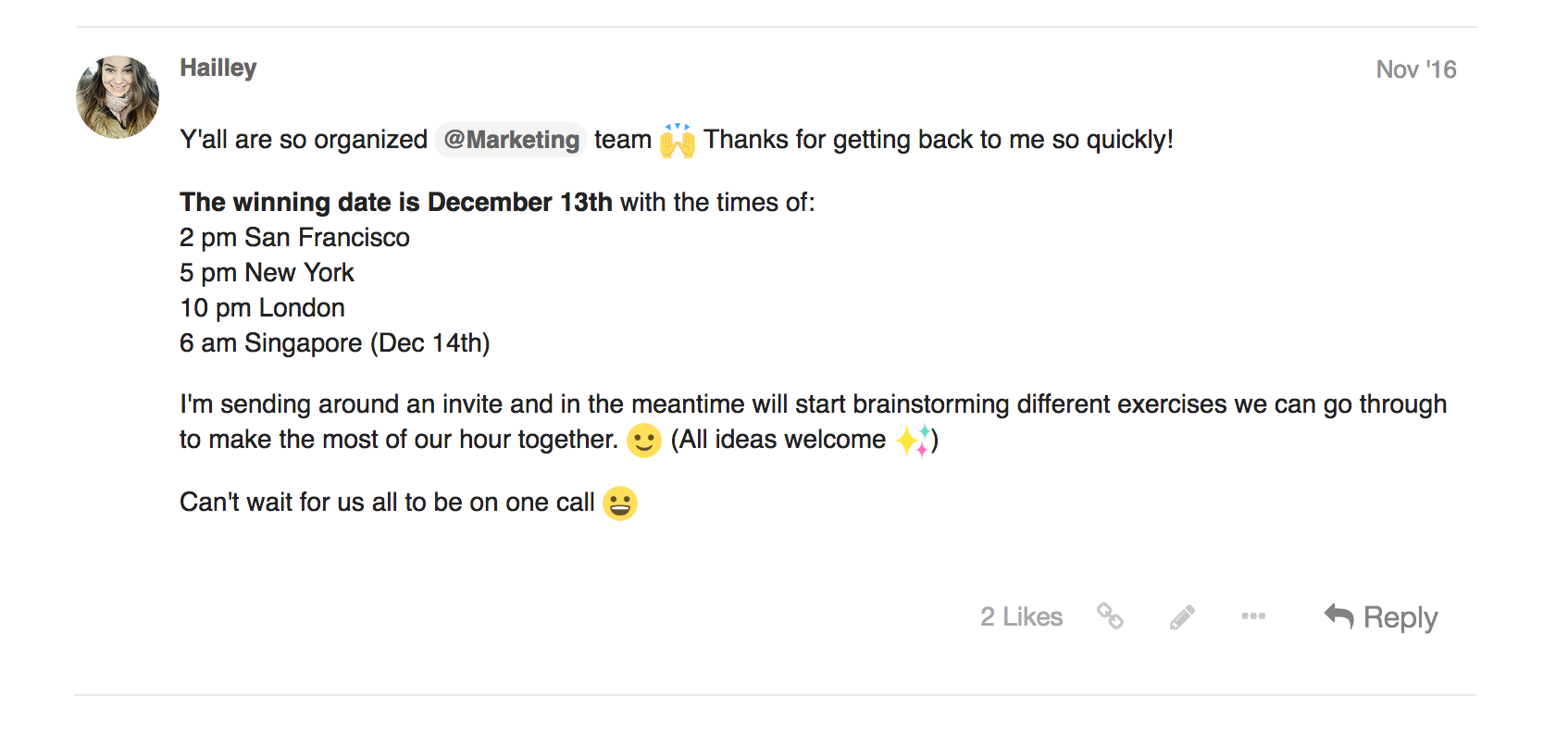This screenshot has height=733, width=1568.
Task: Click the grinning emoji after 'one call'
Action: [x=620, y=503]
